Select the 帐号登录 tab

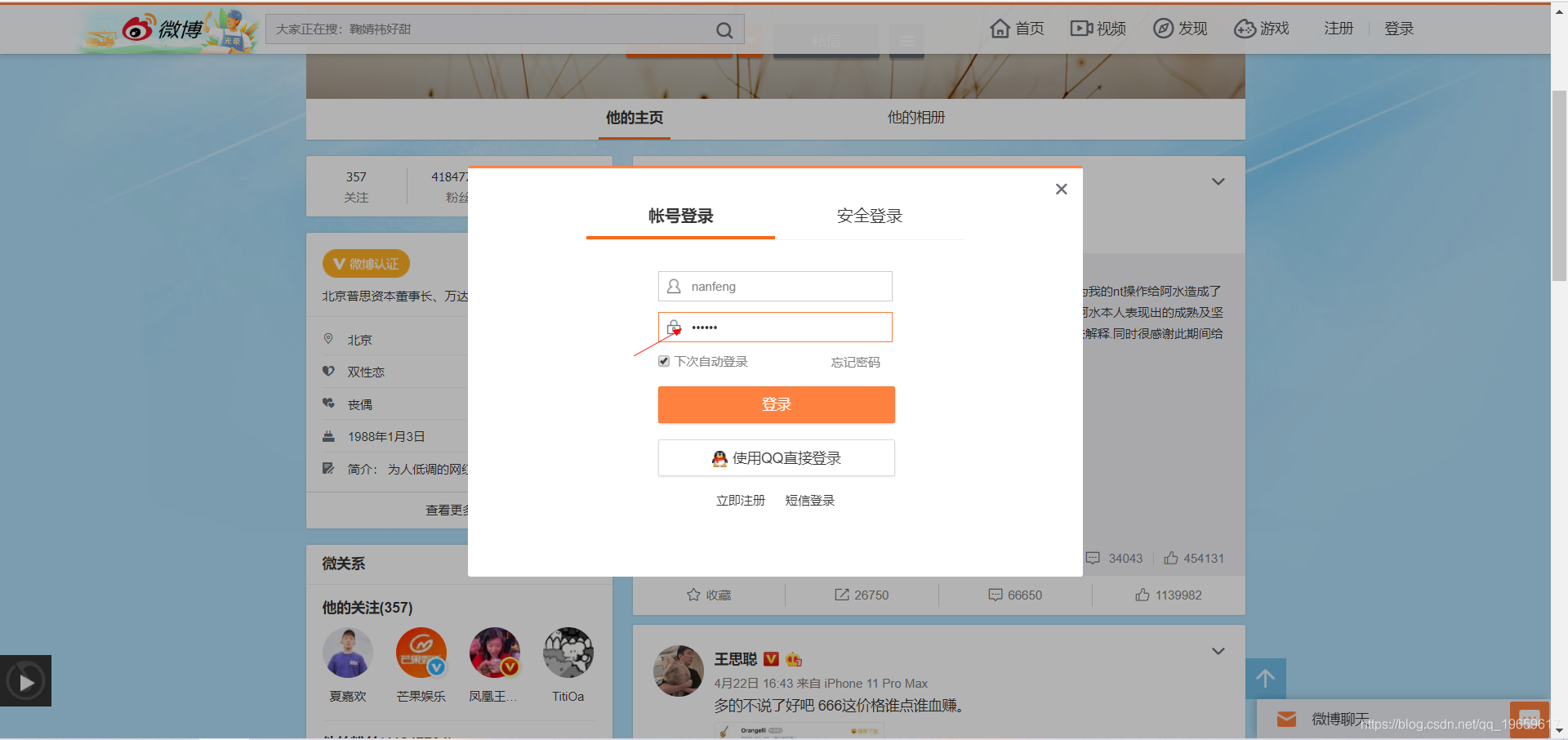pyautogui.click(x=680, y=216)
